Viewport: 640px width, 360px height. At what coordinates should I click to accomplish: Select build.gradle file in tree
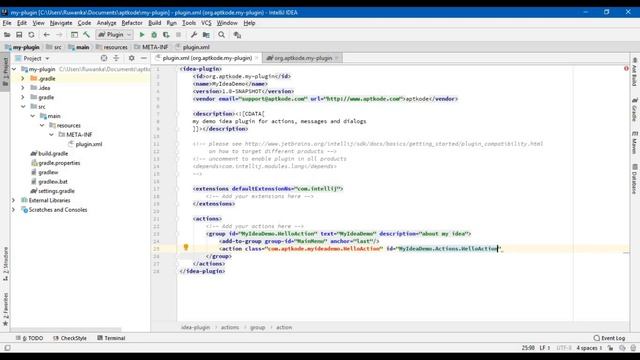53,153
